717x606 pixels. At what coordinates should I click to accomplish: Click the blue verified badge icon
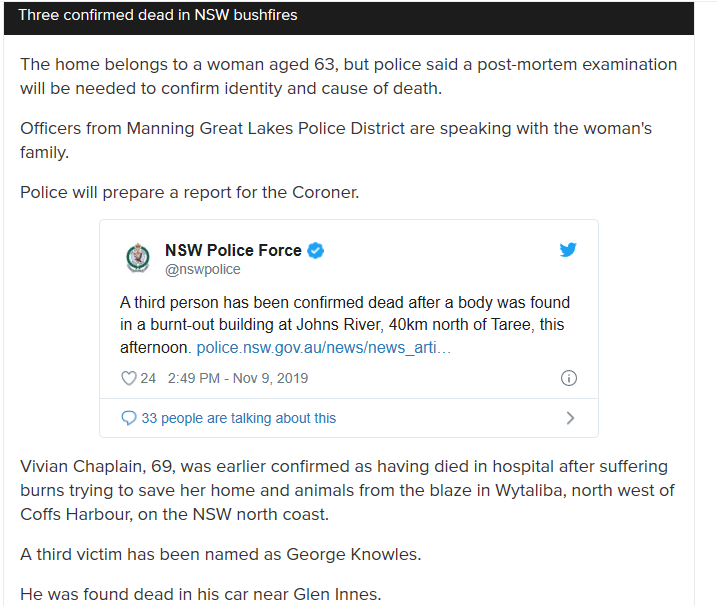point(316,251)
